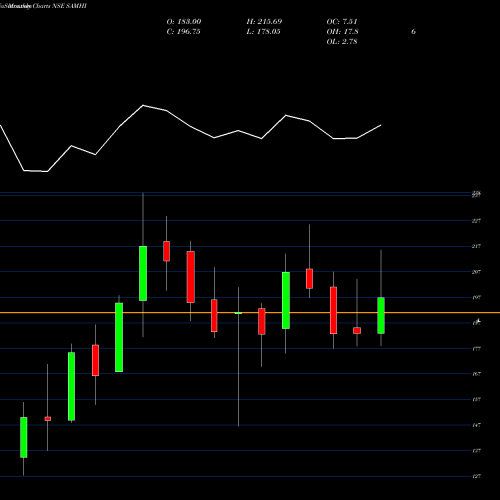Click the 207 price axis label
Screen dimensions: 500x500
coord(476,272)
